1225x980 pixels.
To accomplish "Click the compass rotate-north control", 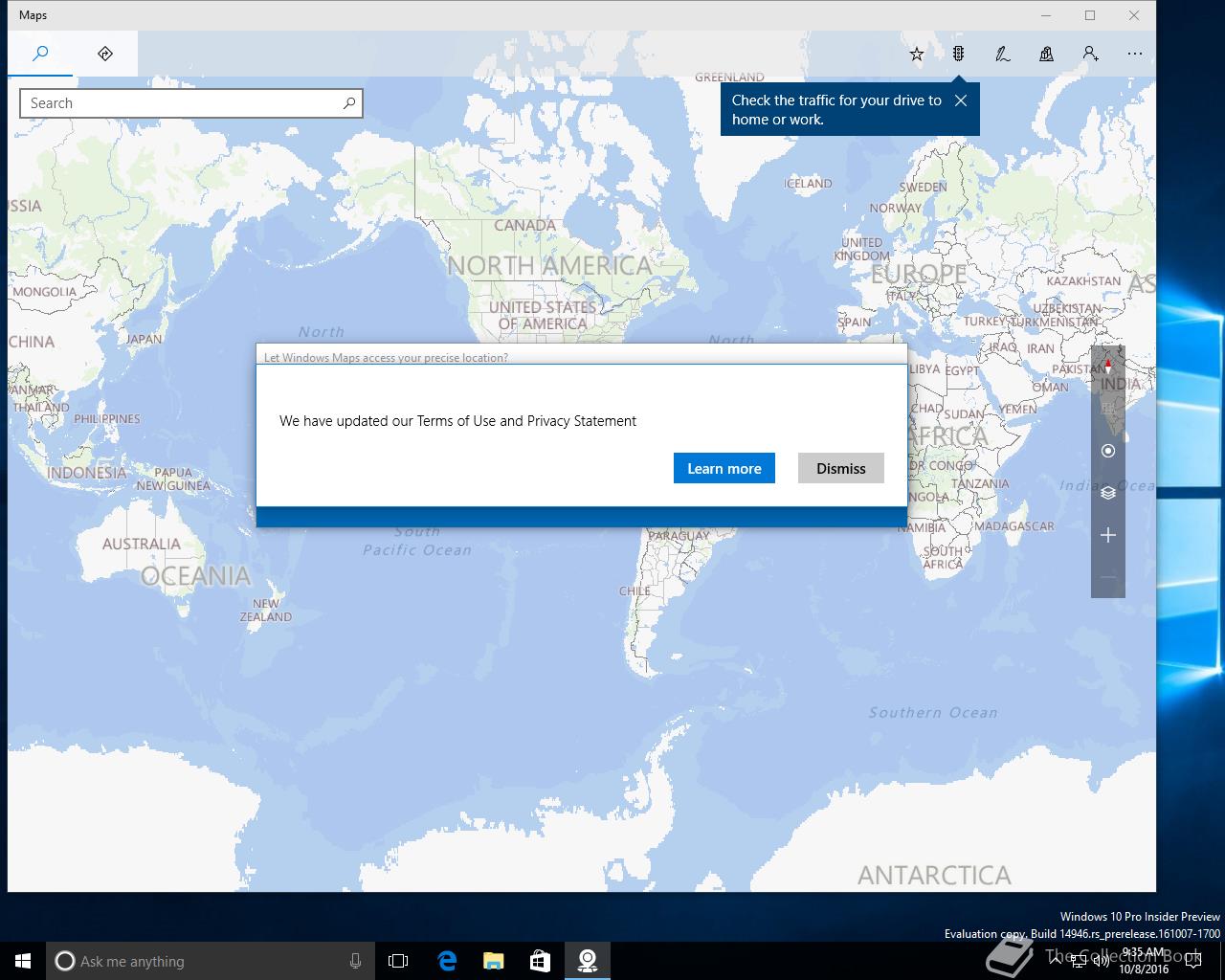I will (x=1108, y=367).
